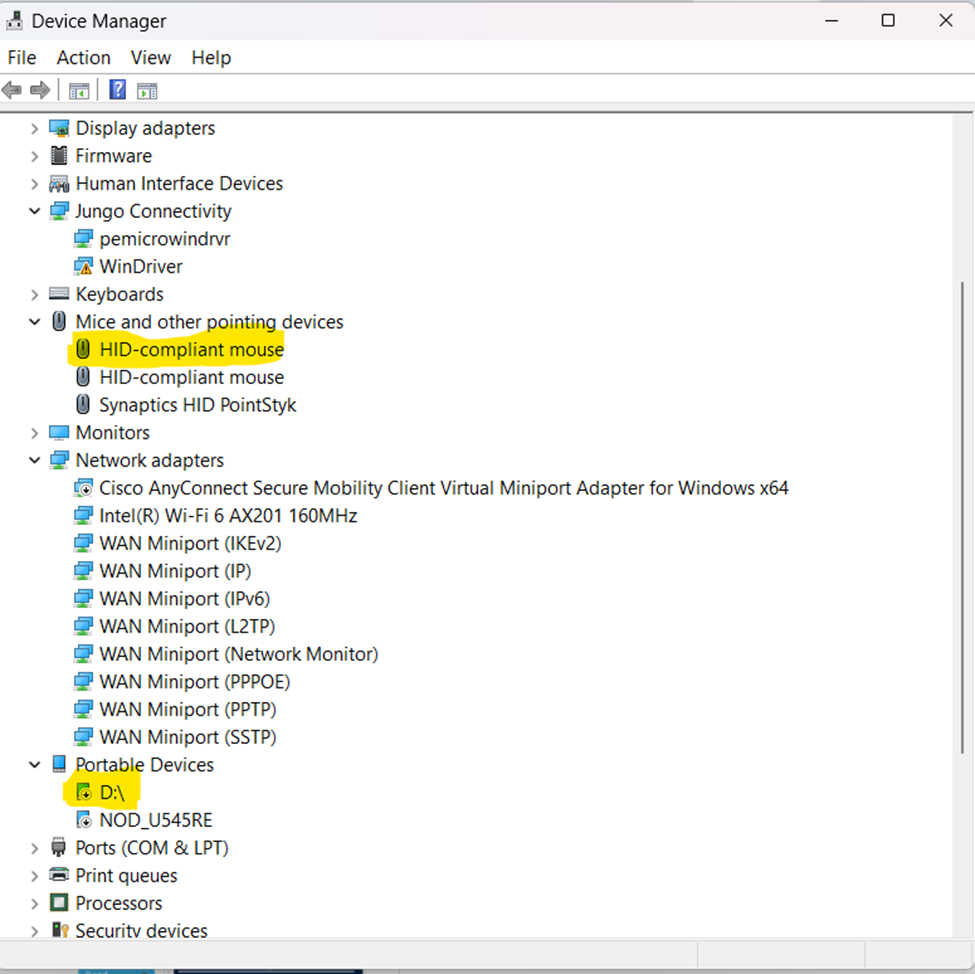975x974 pixels.
Task: Expand the Ports (COM & LPT) node
Action: coord(35,848)
